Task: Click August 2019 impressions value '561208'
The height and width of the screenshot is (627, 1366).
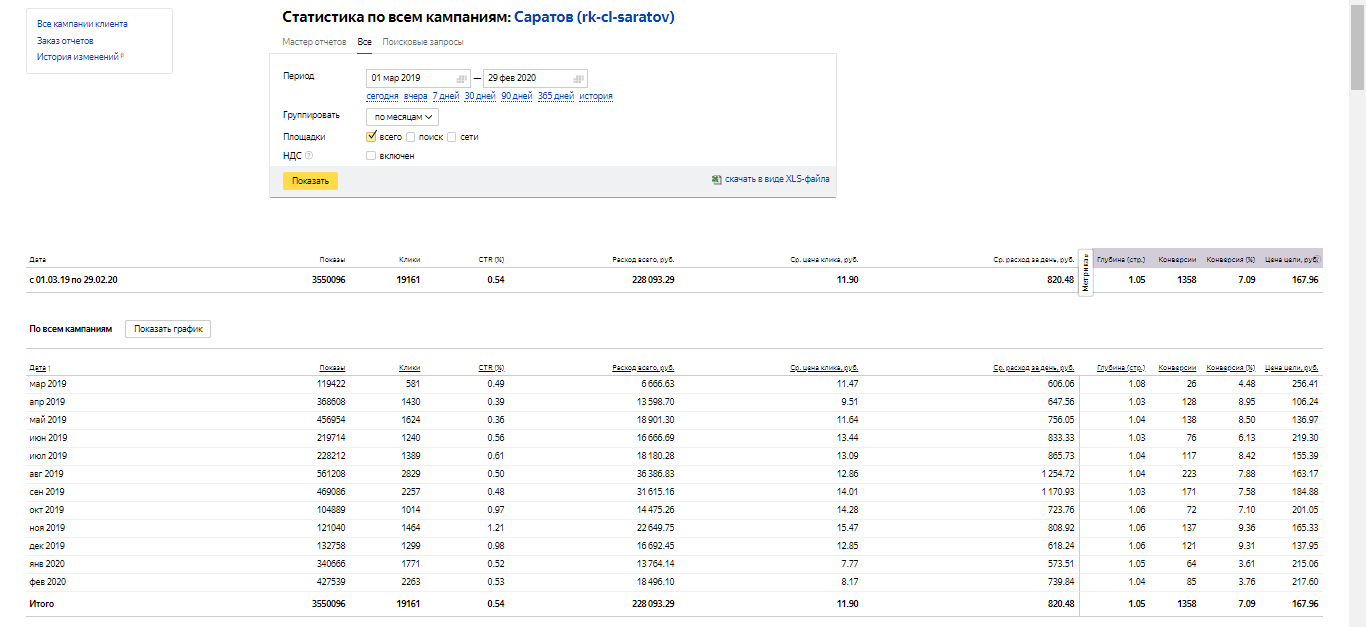Action: [x=329, y=473]
